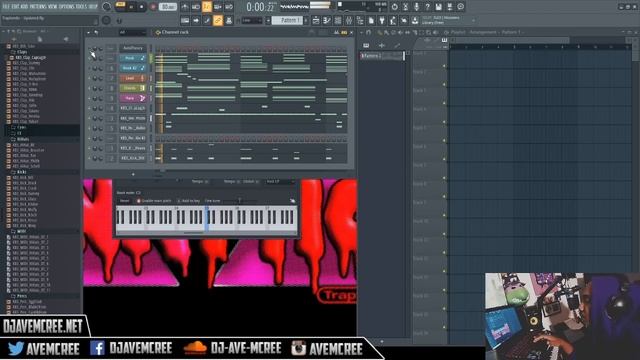Screen dimensions: 640x360
Task: Click the highlighted orange icon in top recording toolbar
Action: [x=207, y=7]
